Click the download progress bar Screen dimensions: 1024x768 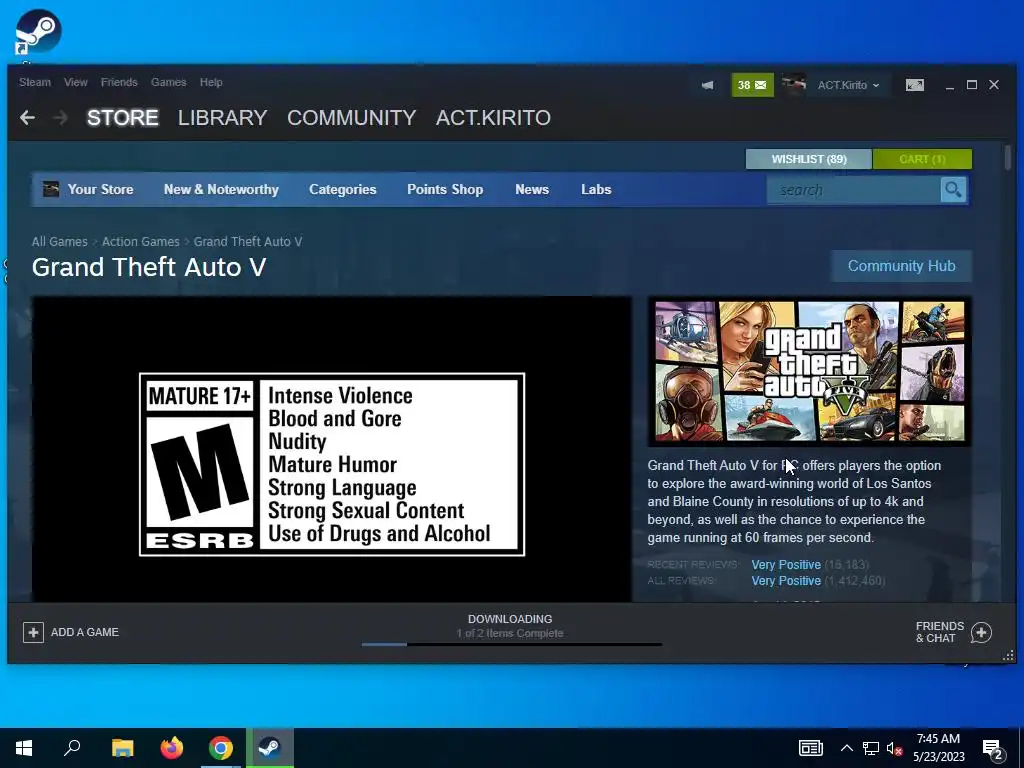(511, 645)
